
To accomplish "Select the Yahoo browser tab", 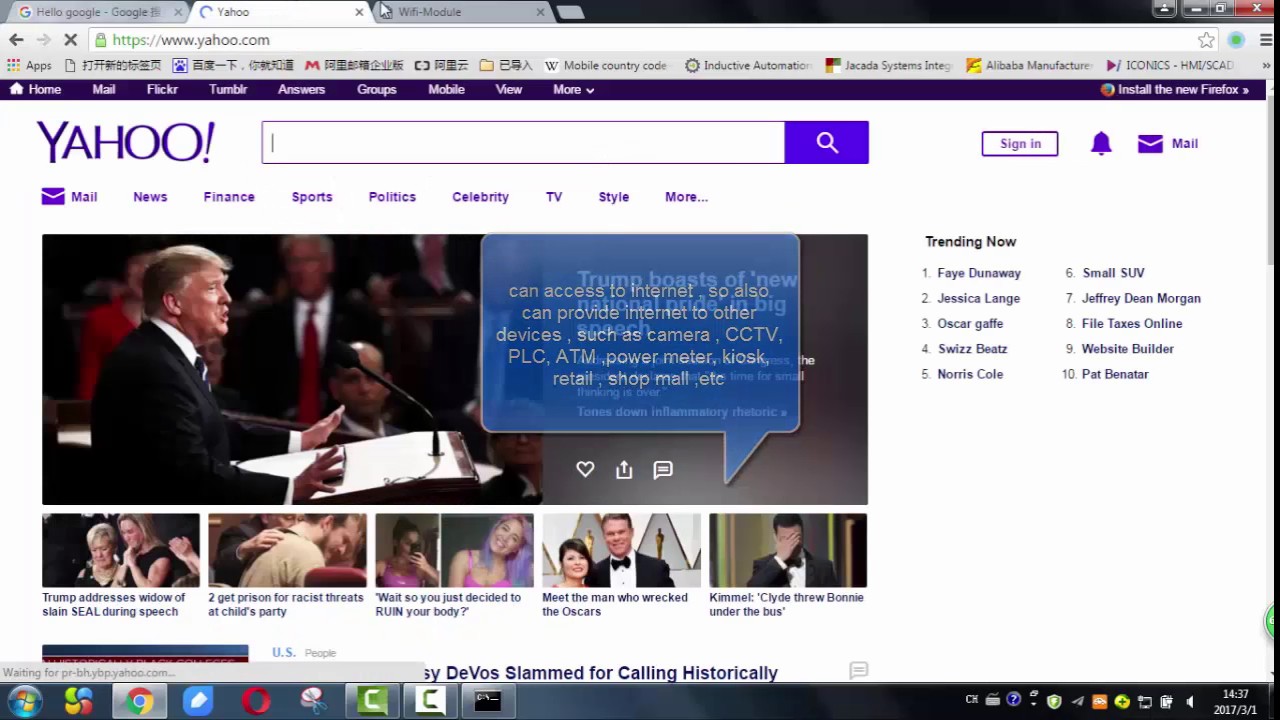I will [280, 12].
